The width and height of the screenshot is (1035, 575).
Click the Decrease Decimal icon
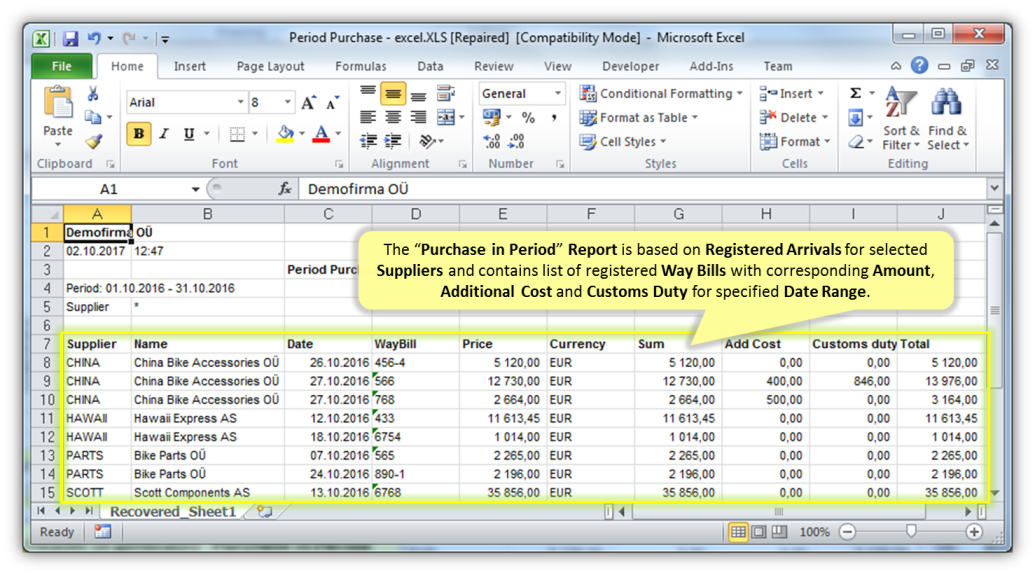(x=517, y=141)
